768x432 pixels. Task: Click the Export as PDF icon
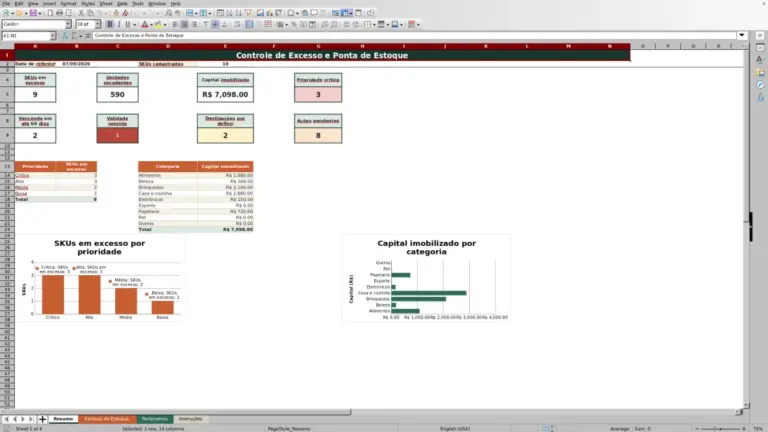tap(50, 13)
